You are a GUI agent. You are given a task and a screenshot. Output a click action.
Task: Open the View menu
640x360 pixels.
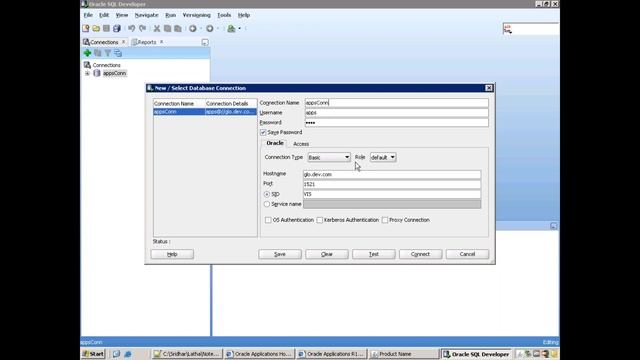pyautogui.click(x=122, y=15)
